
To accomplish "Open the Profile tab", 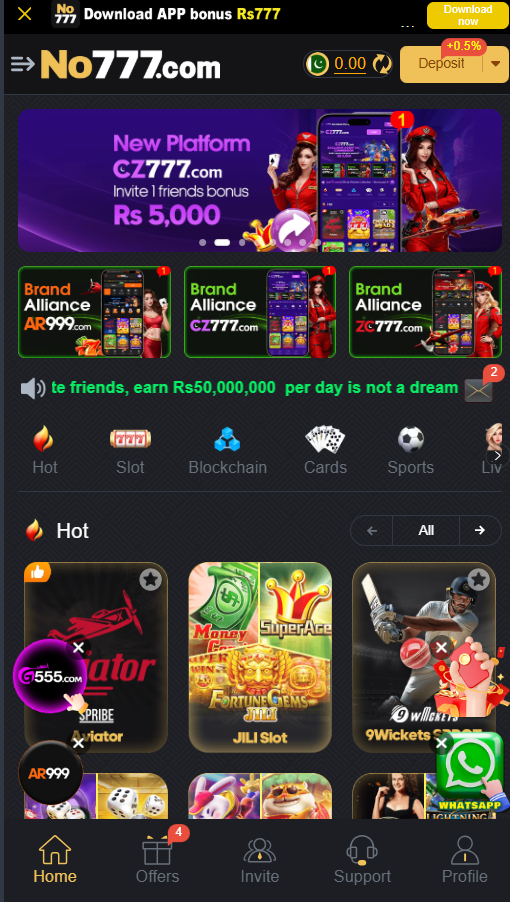I will [465, 861].
